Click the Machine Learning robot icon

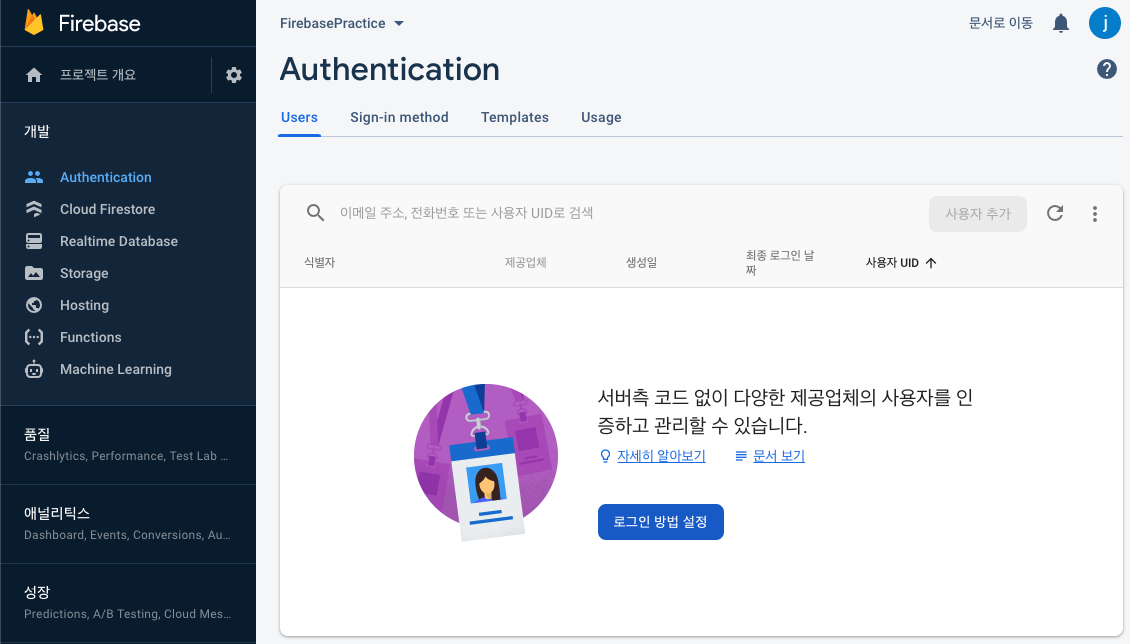click(x=34, y=370)
